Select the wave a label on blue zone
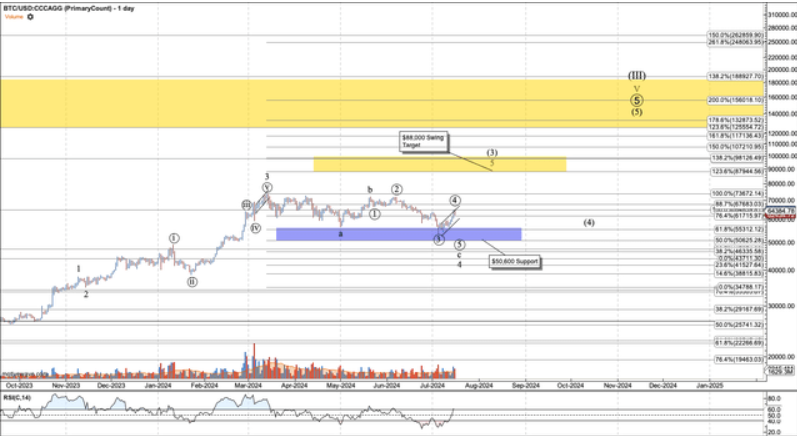Screen dimensions: 797x436 [340, 233]
